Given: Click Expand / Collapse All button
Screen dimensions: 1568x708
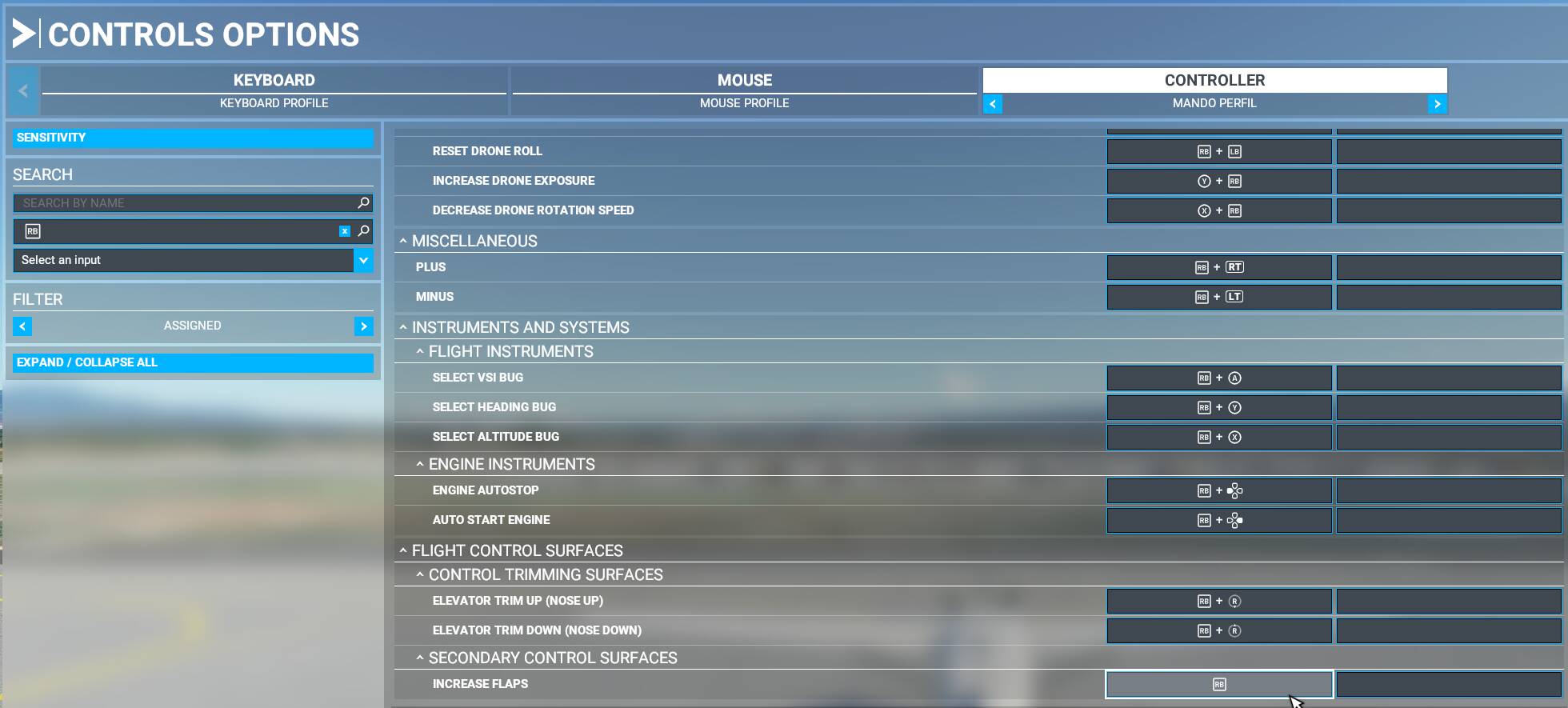Looking at the screenshot, I should [x=193, y=362].
